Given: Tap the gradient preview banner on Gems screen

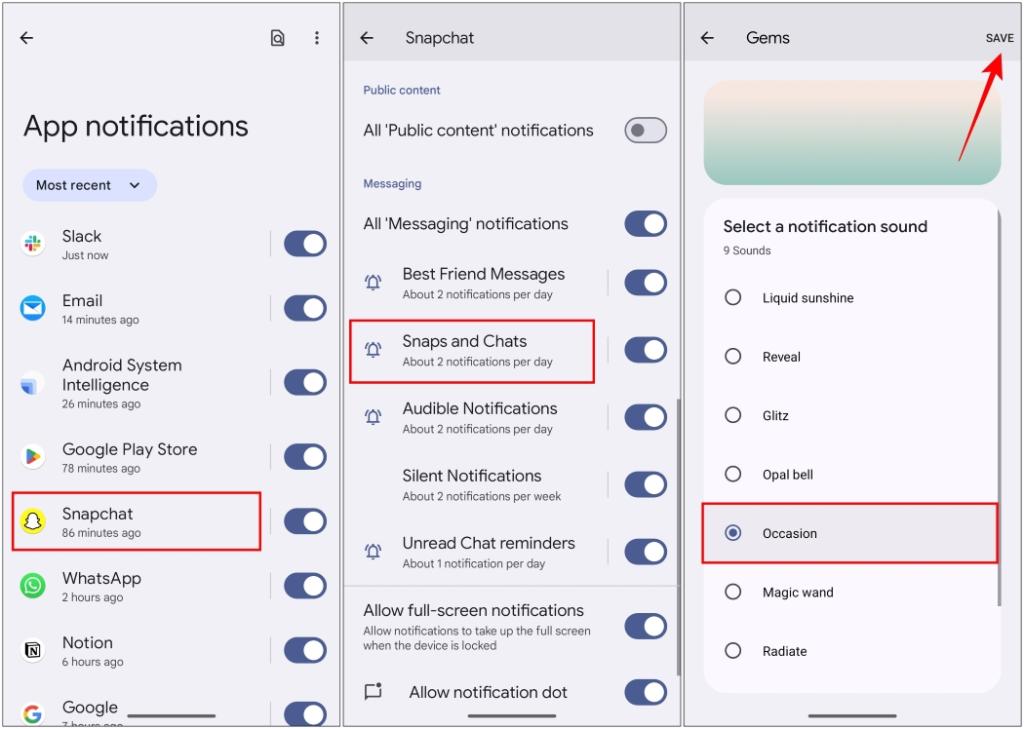Looking at the screenshot, I should pyautogui.click(x=851, y=132).
